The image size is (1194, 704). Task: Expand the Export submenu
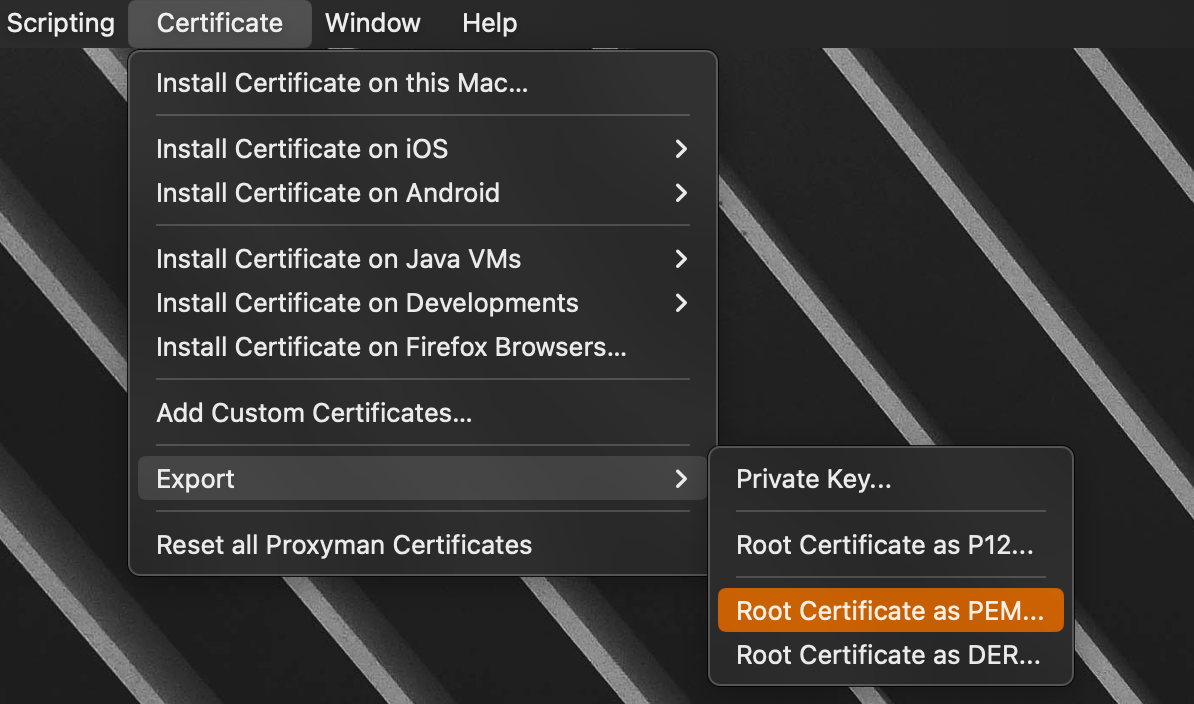coord(195,478)
